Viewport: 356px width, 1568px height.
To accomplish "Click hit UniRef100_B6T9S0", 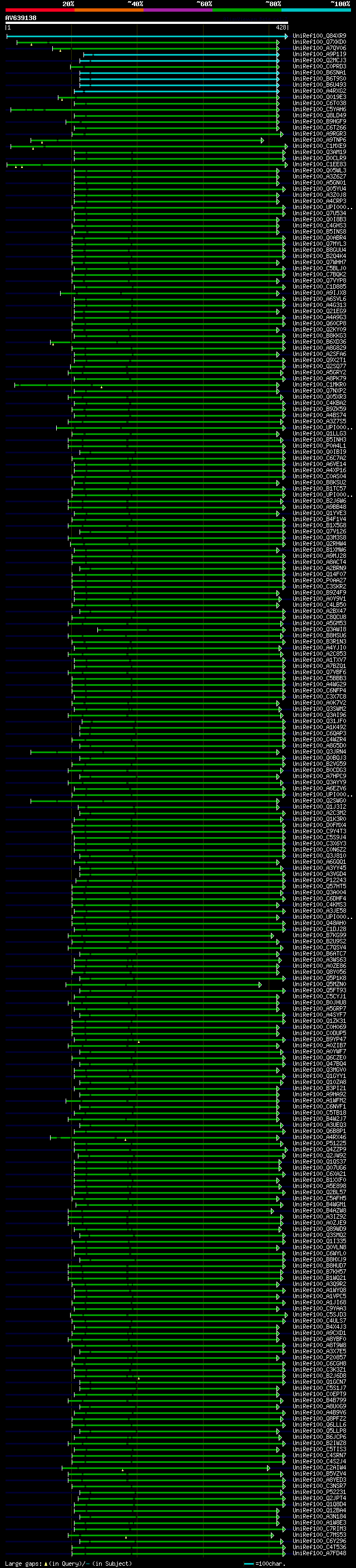I will point(319,79).
